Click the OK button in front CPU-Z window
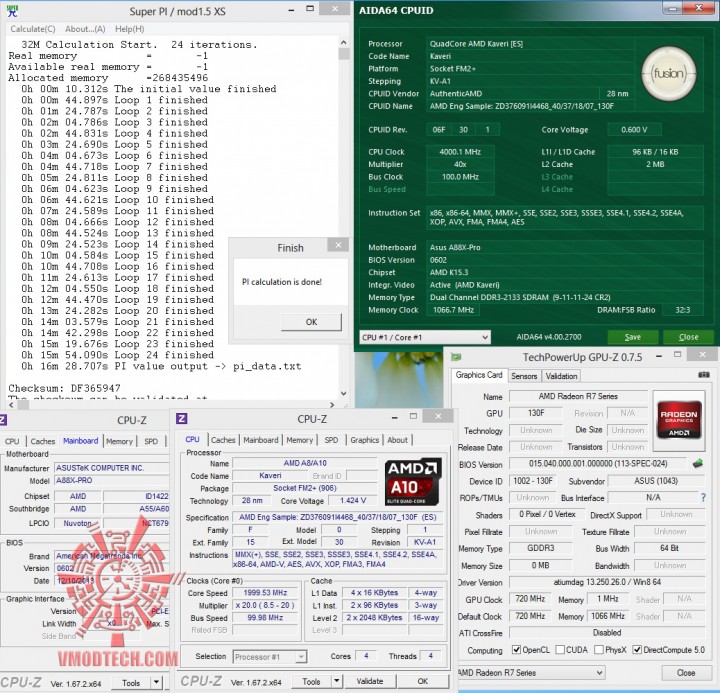Viewport: 720px width, 693px height. tap(423, 681)
